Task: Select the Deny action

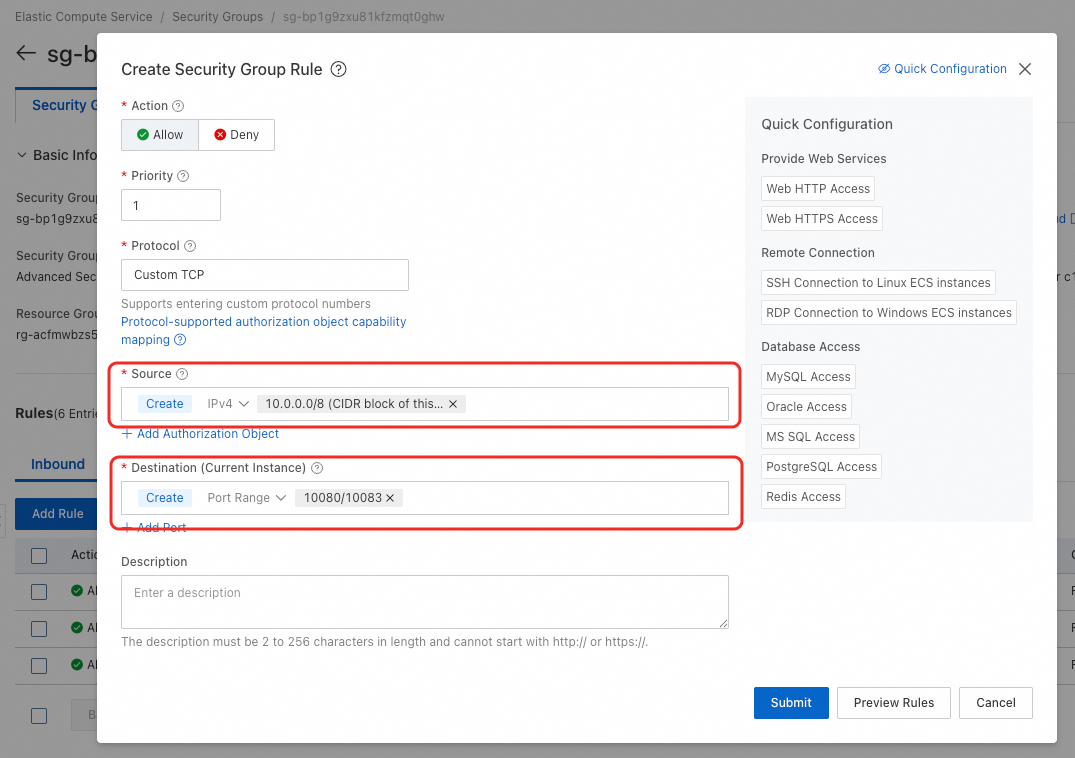Action: point(237,134)
